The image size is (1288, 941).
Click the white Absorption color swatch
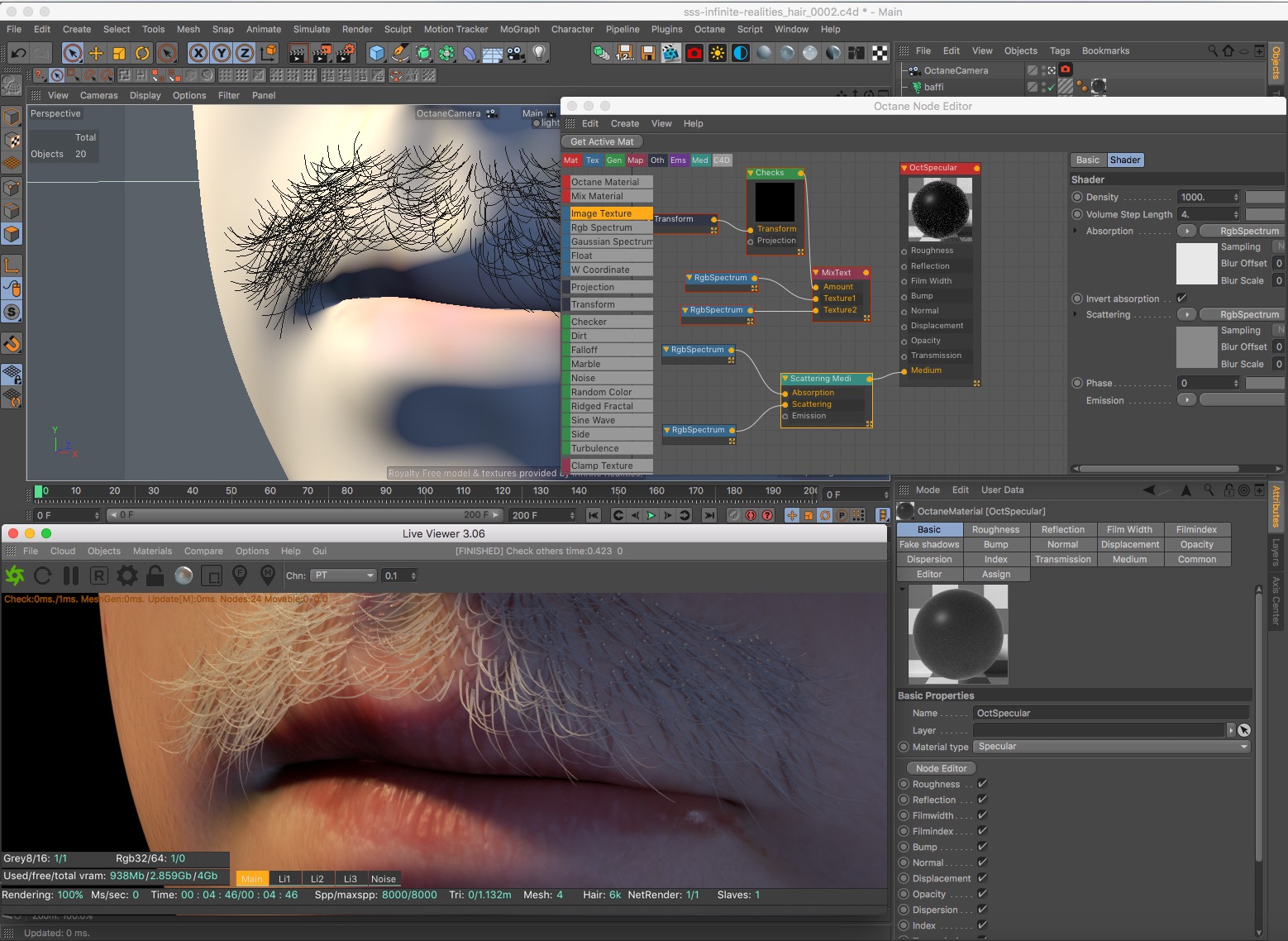coord(1196,264)
